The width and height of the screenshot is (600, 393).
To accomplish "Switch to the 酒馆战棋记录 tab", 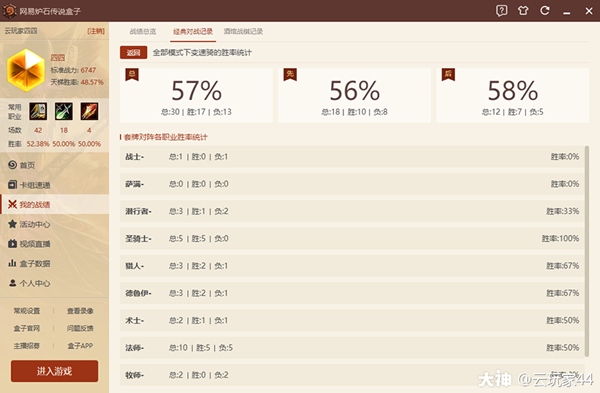I will 243,31.
